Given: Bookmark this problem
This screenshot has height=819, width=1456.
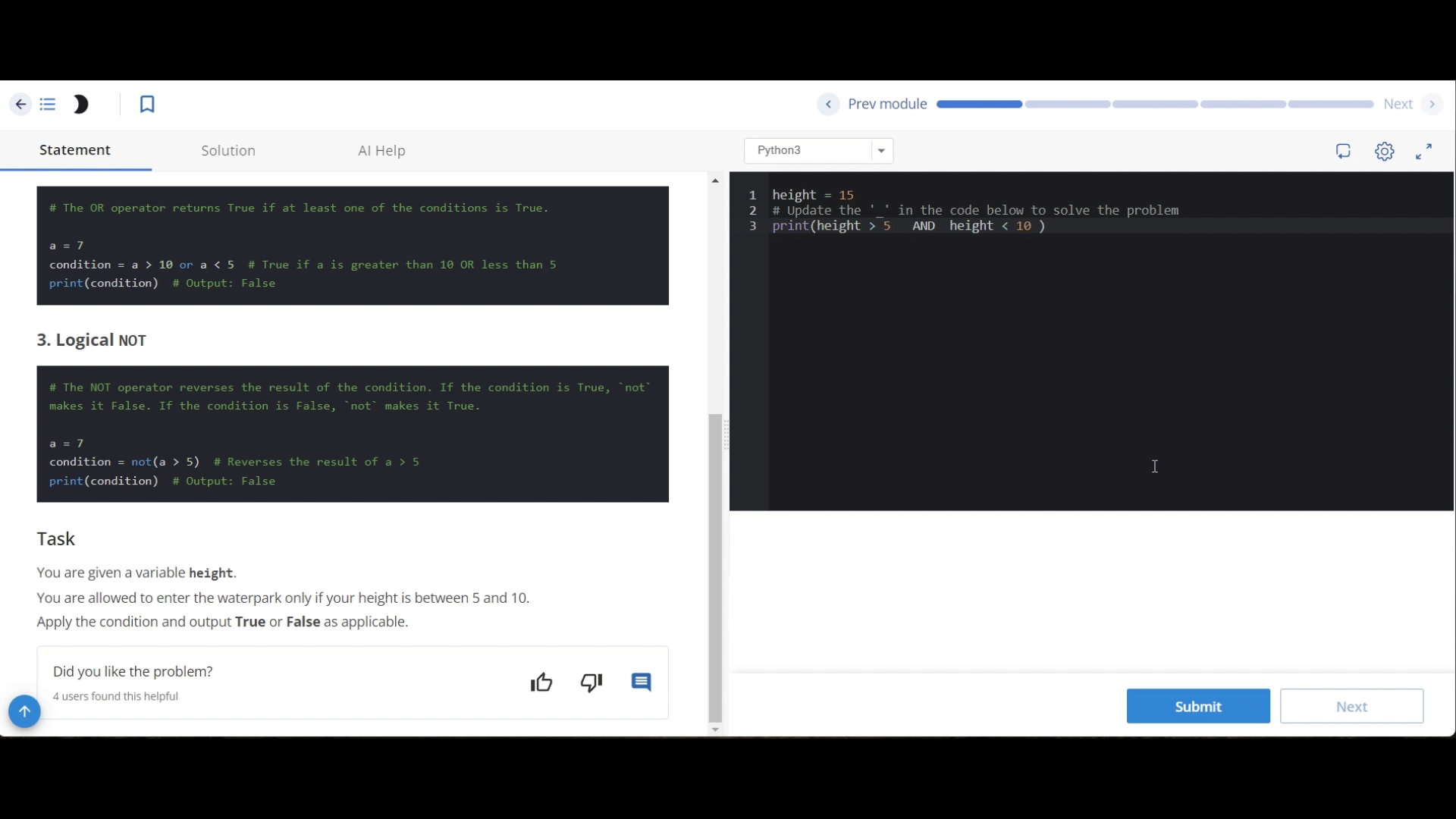Looking at the screenshot, I should tap(147, 104).
